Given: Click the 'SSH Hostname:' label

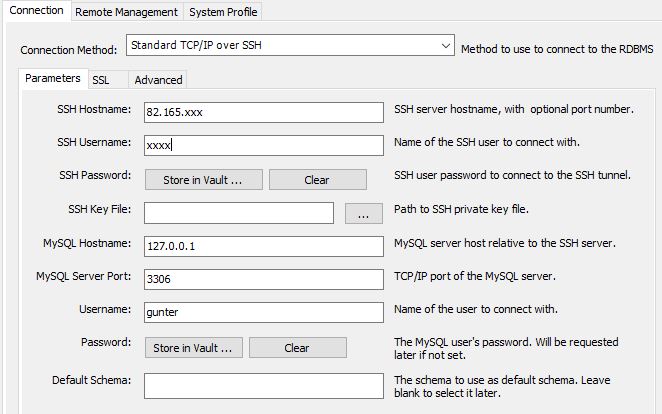Looking at the screenshot, I should (94, 109).
